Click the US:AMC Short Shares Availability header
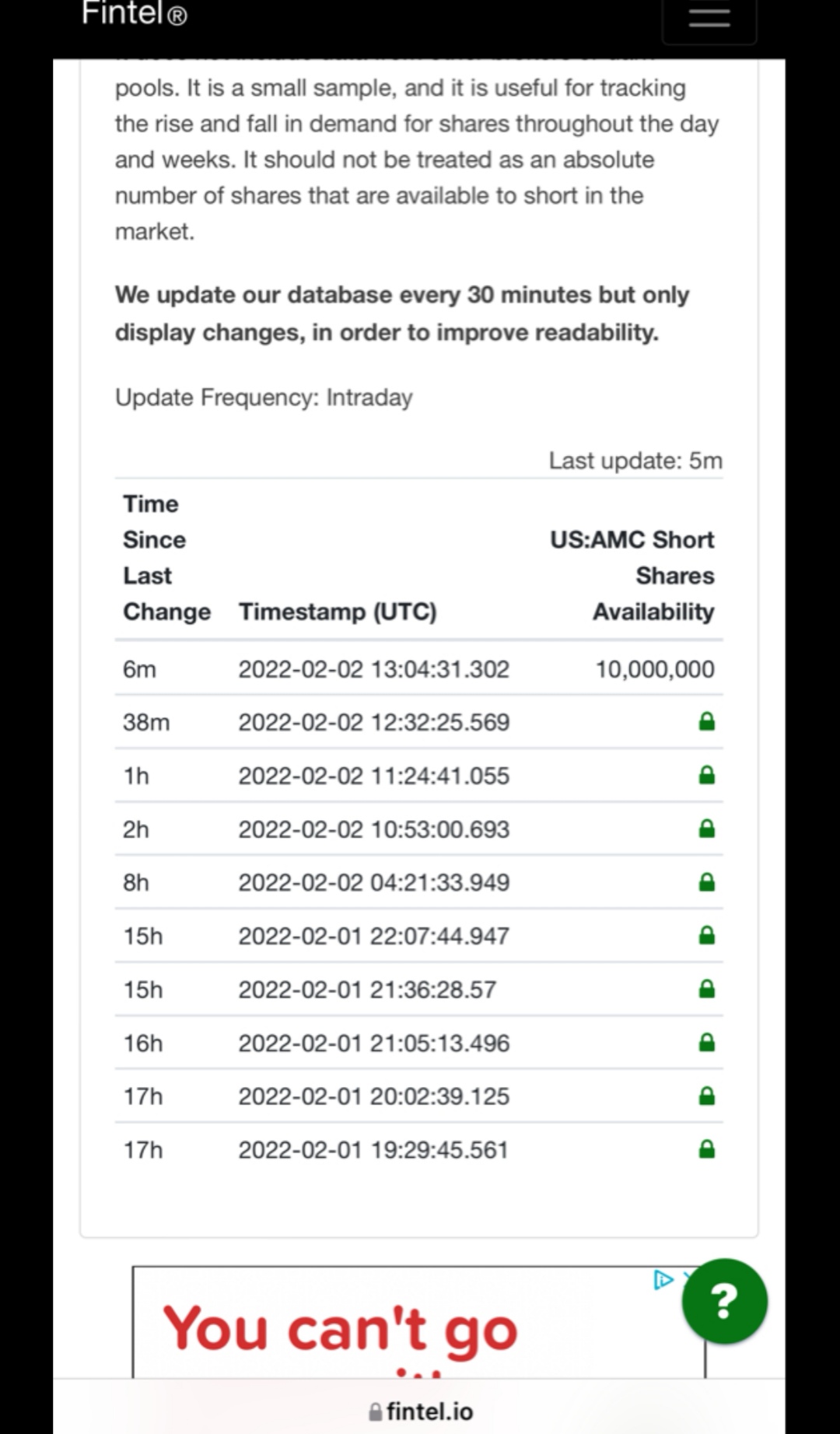The height and width of the screenshot is (1434, 840). coord(632,576)
